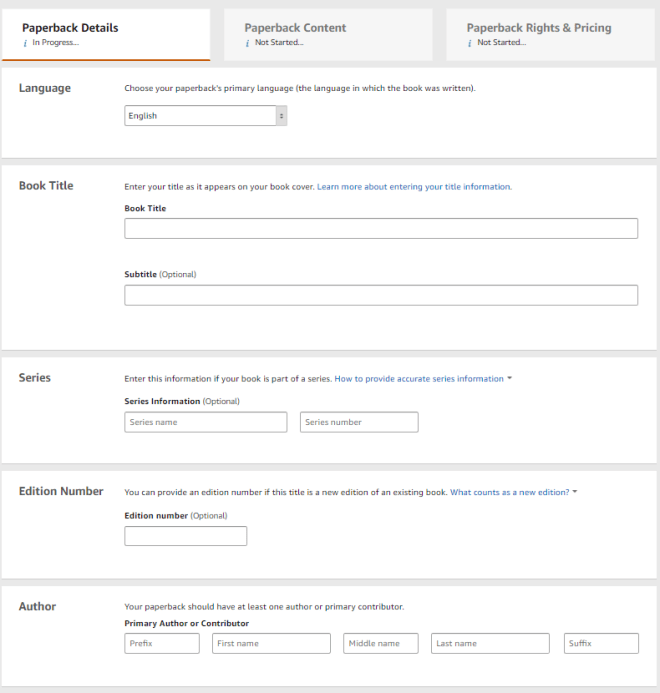This screenshot has width=660, height=693.
Task: Click the Edition number input box
Action: 185,536
